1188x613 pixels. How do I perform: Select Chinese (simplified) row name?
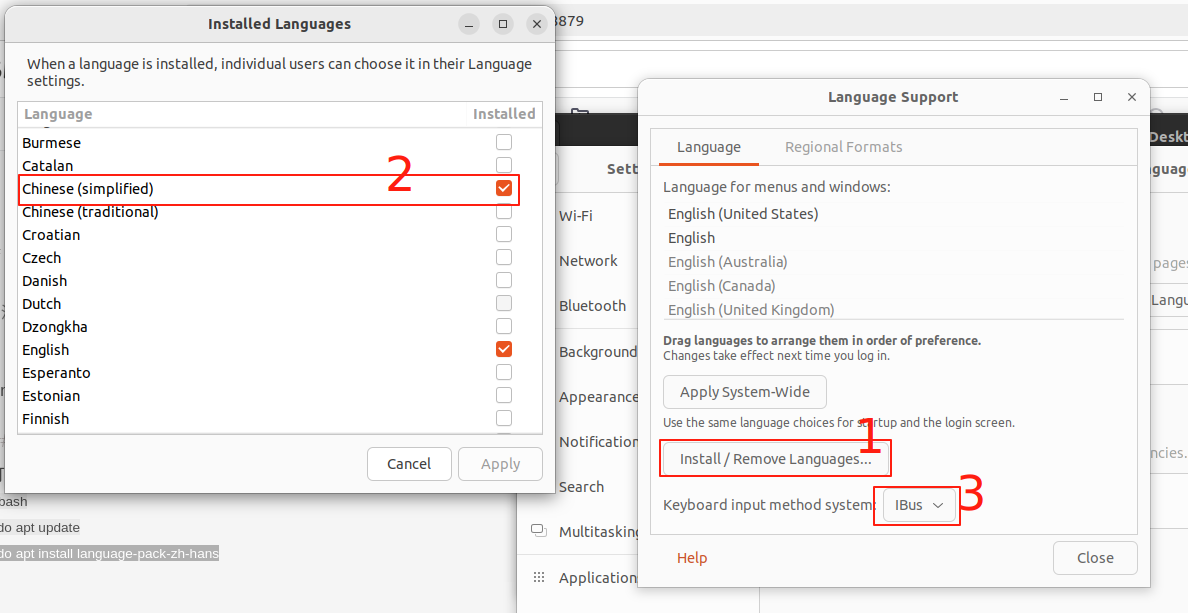(88, 189)
